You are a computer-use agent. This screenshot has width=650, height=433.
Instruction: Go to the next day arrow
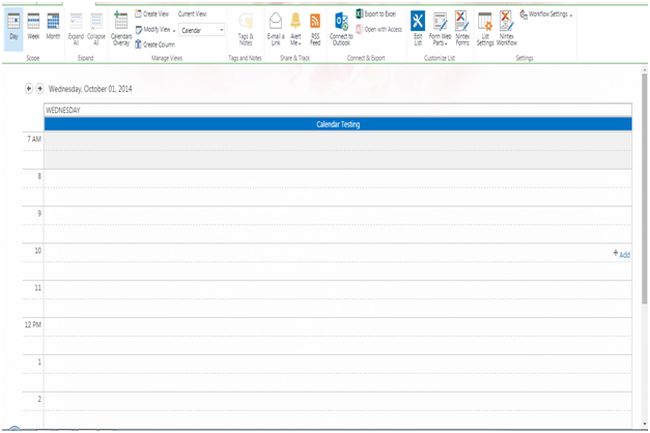(40, 89)
